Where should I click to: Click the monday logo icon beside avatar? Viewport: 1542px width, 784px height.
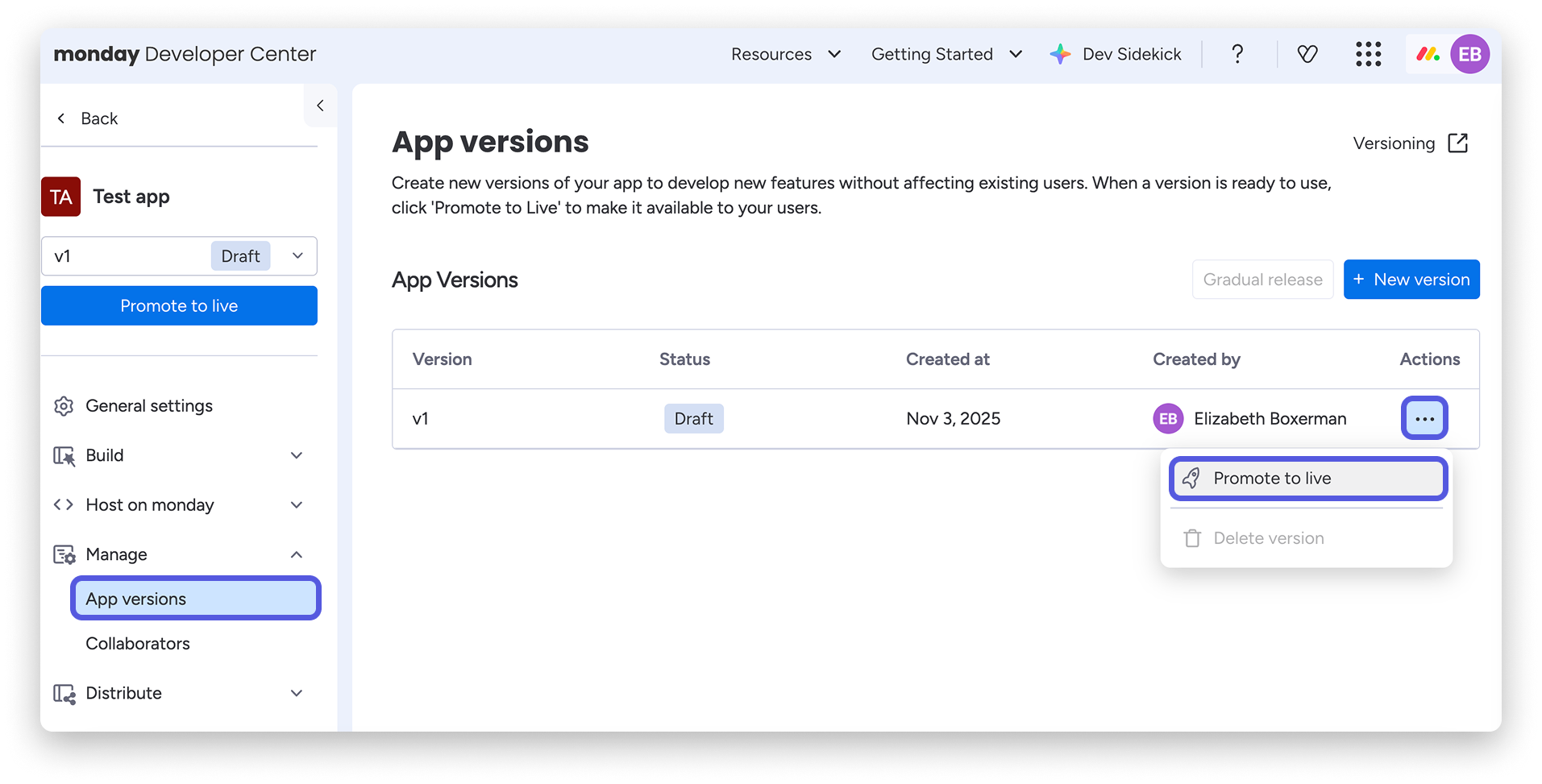(x=1428, y=54)
